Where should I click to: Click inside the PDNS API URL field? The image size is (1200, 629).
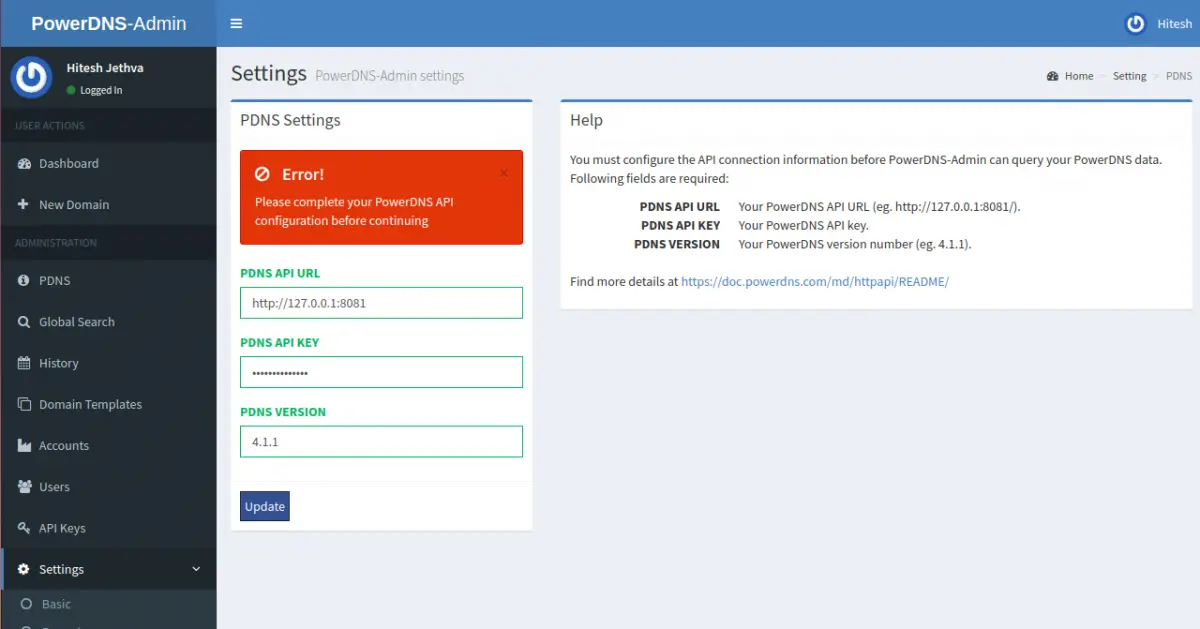click(x=381, y=302)
